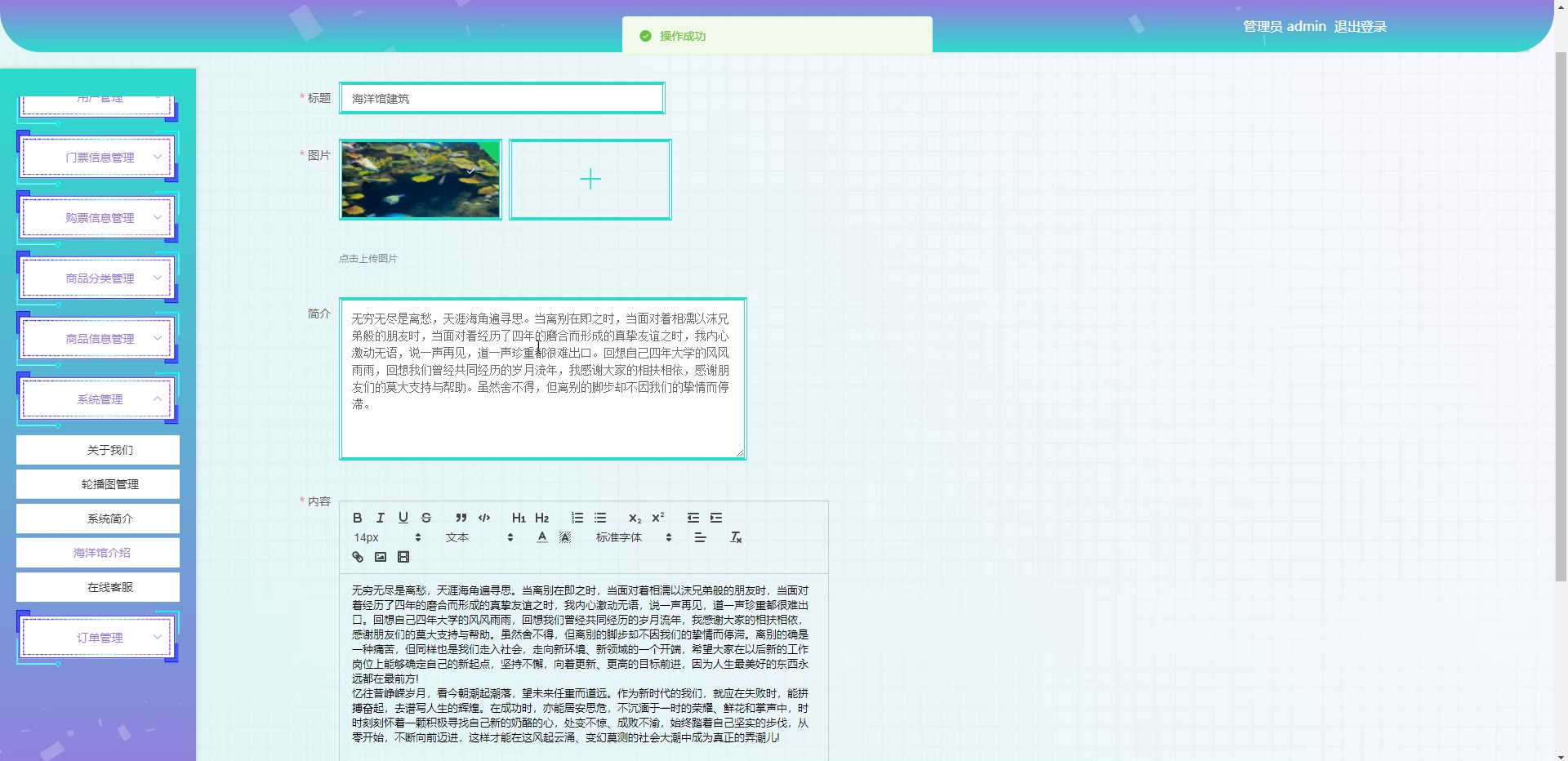Expand the 门票信息管理 sidebar menu
Viewport: 1568px width, 761px height.
[x=98, y=158]
